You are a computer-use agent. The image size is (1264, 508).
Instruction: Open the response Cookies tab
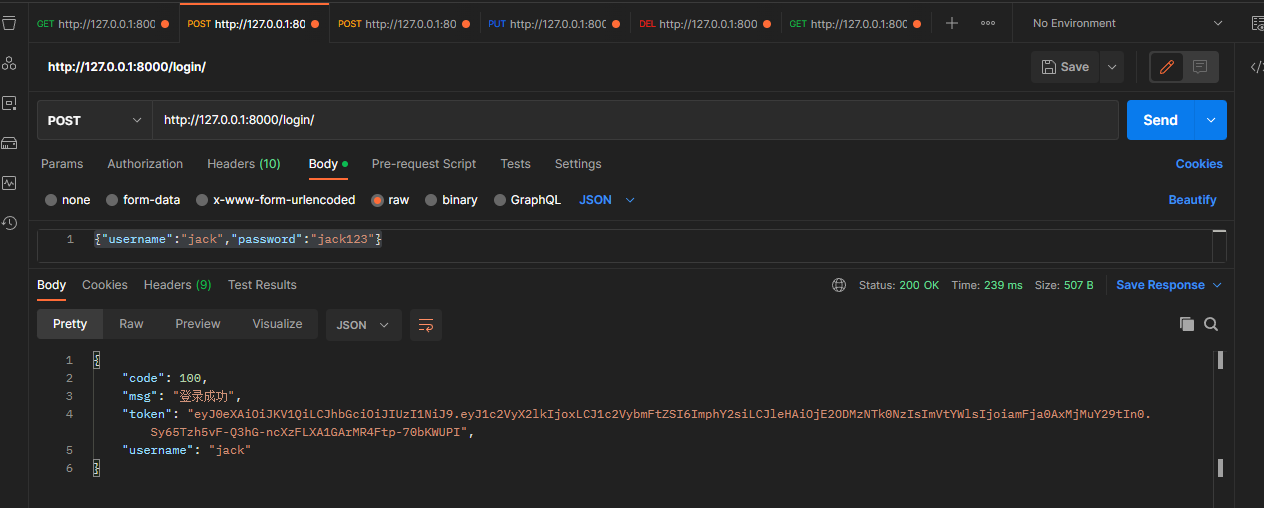[105, 285]
